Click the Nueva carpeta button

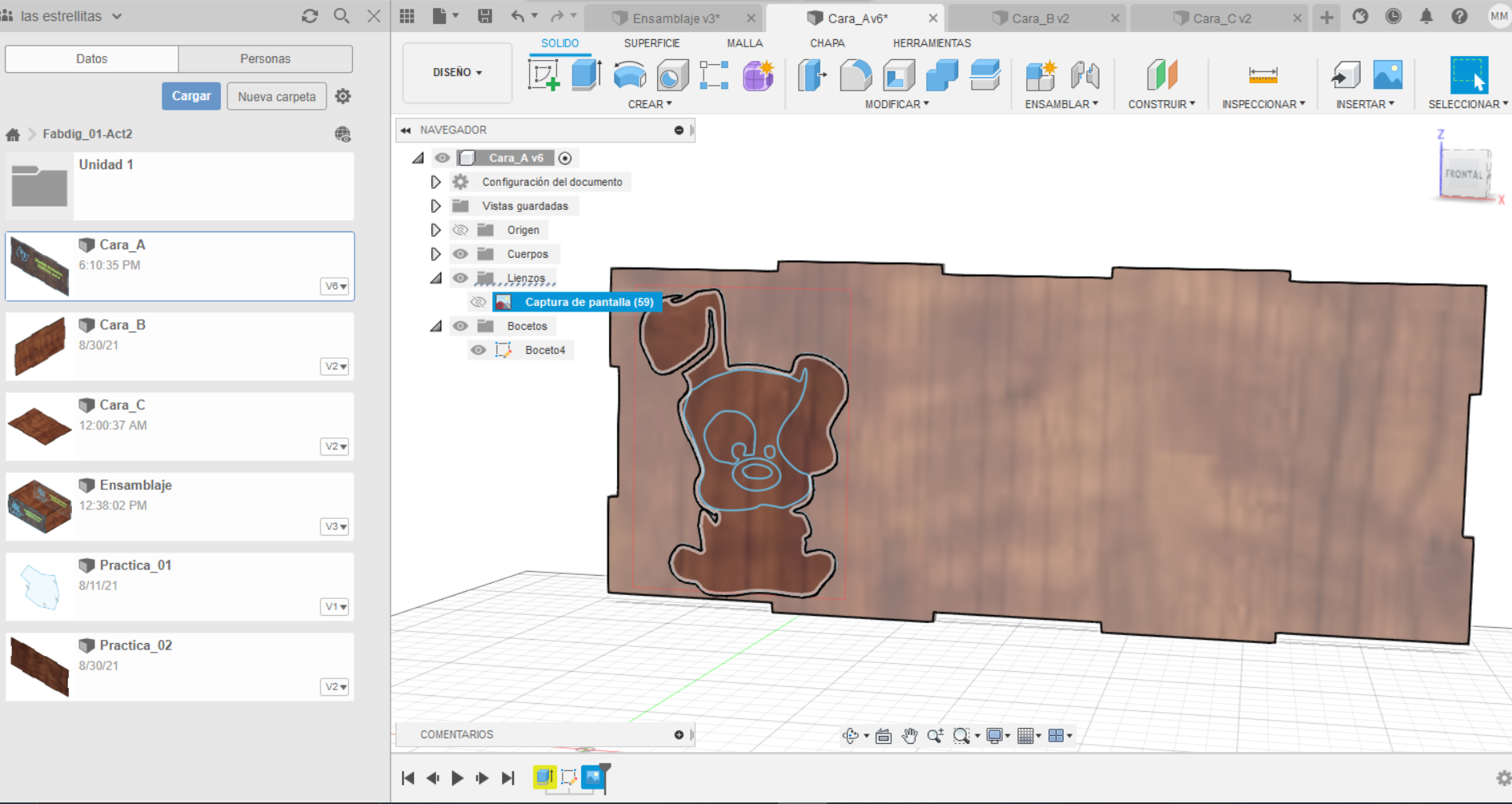point(277,96)
